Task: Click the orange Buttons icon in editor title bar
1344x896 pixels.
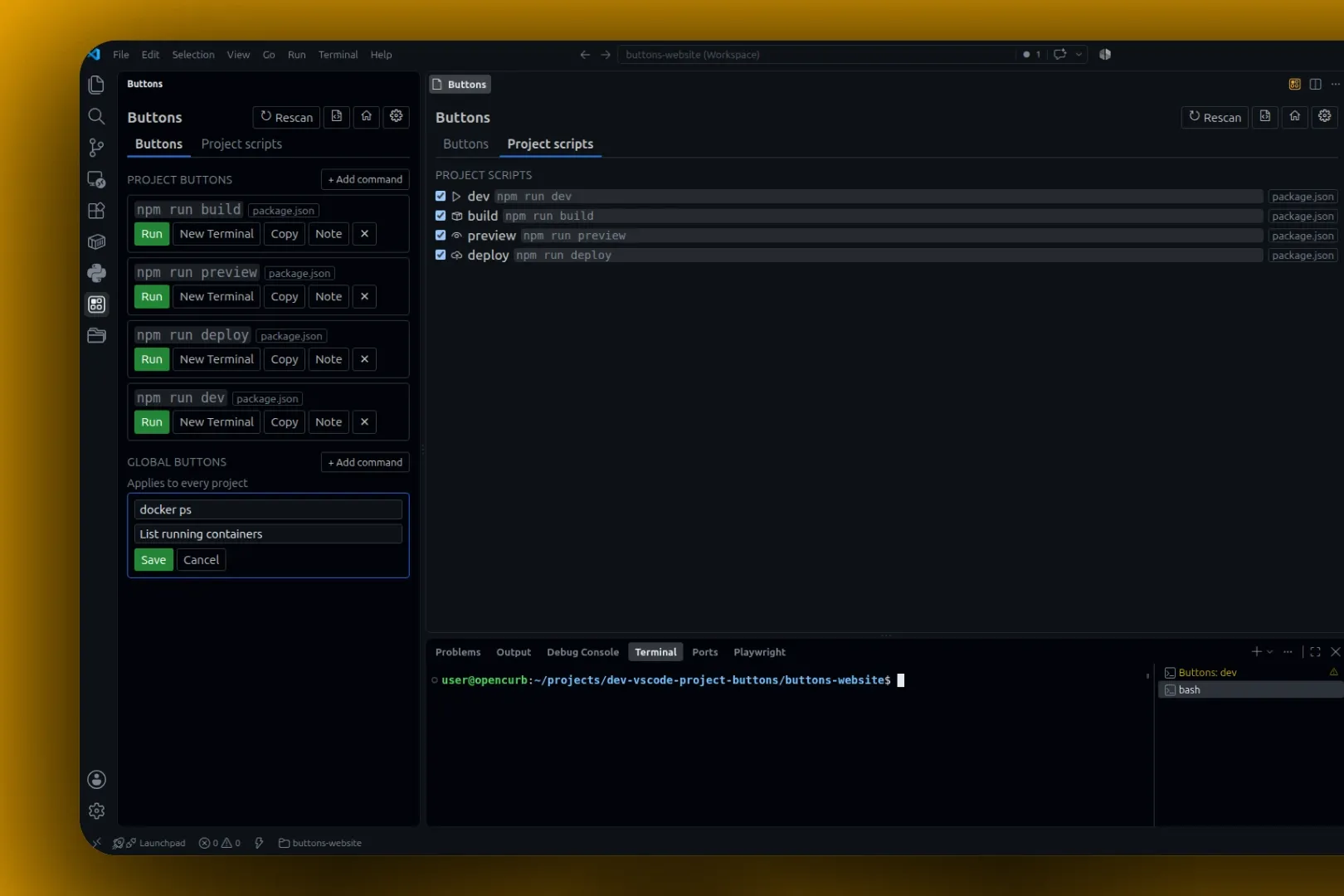Action: click(1294, 84)
